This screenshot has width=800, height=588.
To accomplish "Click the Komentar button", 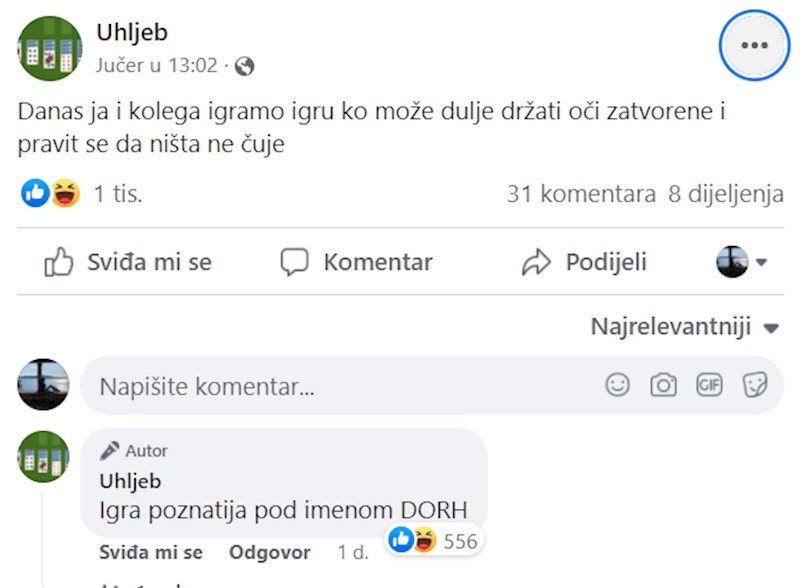I will [356, 262].
